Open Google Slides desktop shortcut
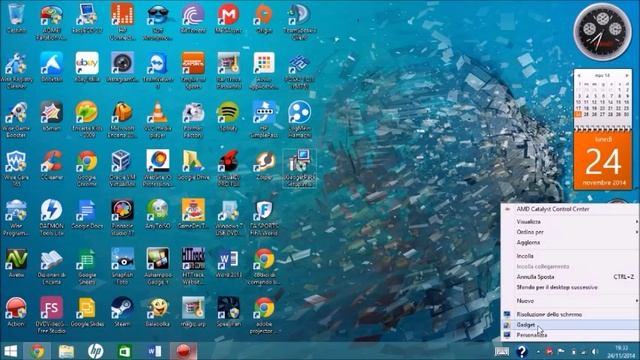This screenshot has height=360, width=640. (x=87, y=312)
